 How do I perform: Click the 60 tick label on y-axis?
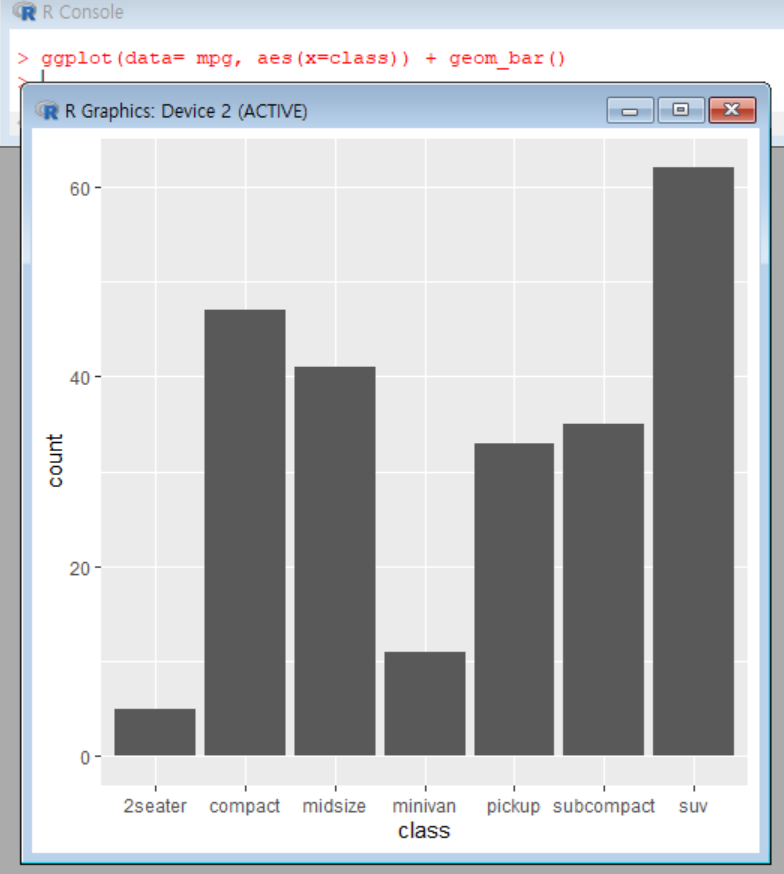click(79, 189)
